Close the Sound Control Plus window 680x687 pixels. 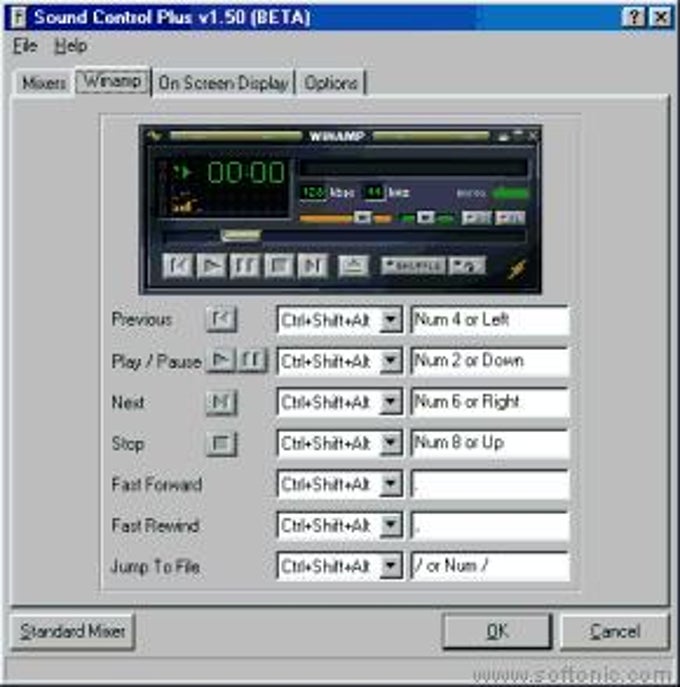click(660, 18)
